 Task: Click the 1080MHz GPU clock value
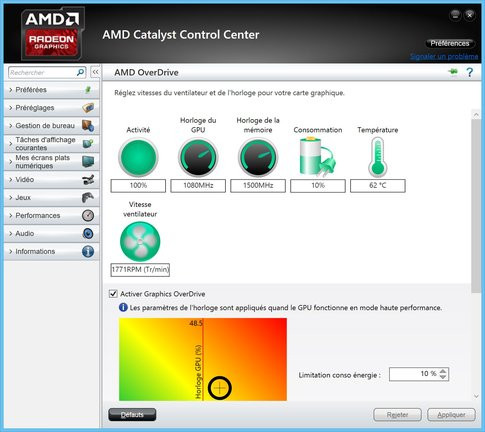click(x=198, y=186)
